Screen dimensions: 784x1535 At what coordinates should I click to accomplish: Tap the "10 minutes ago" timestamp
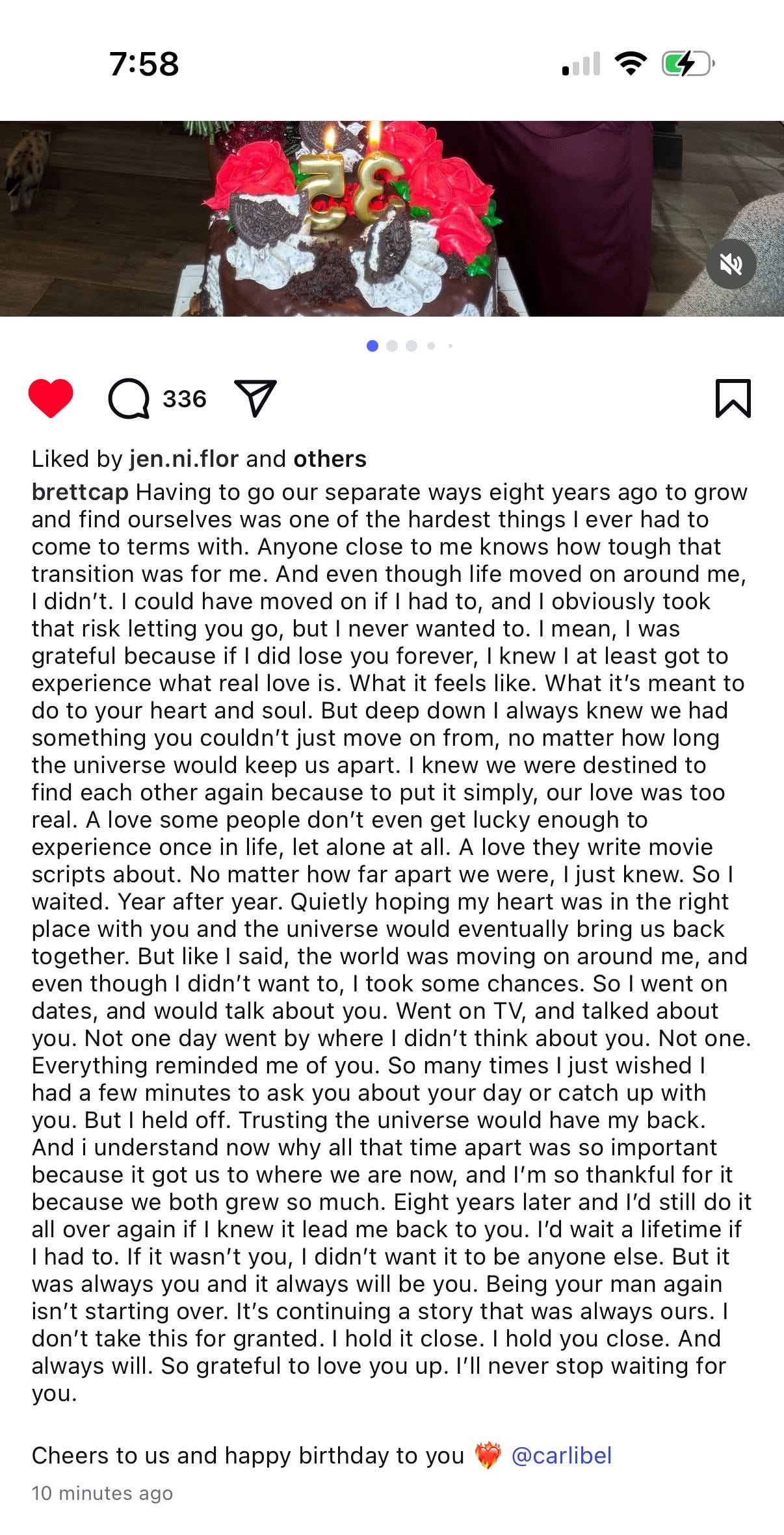pos(102,1493)
